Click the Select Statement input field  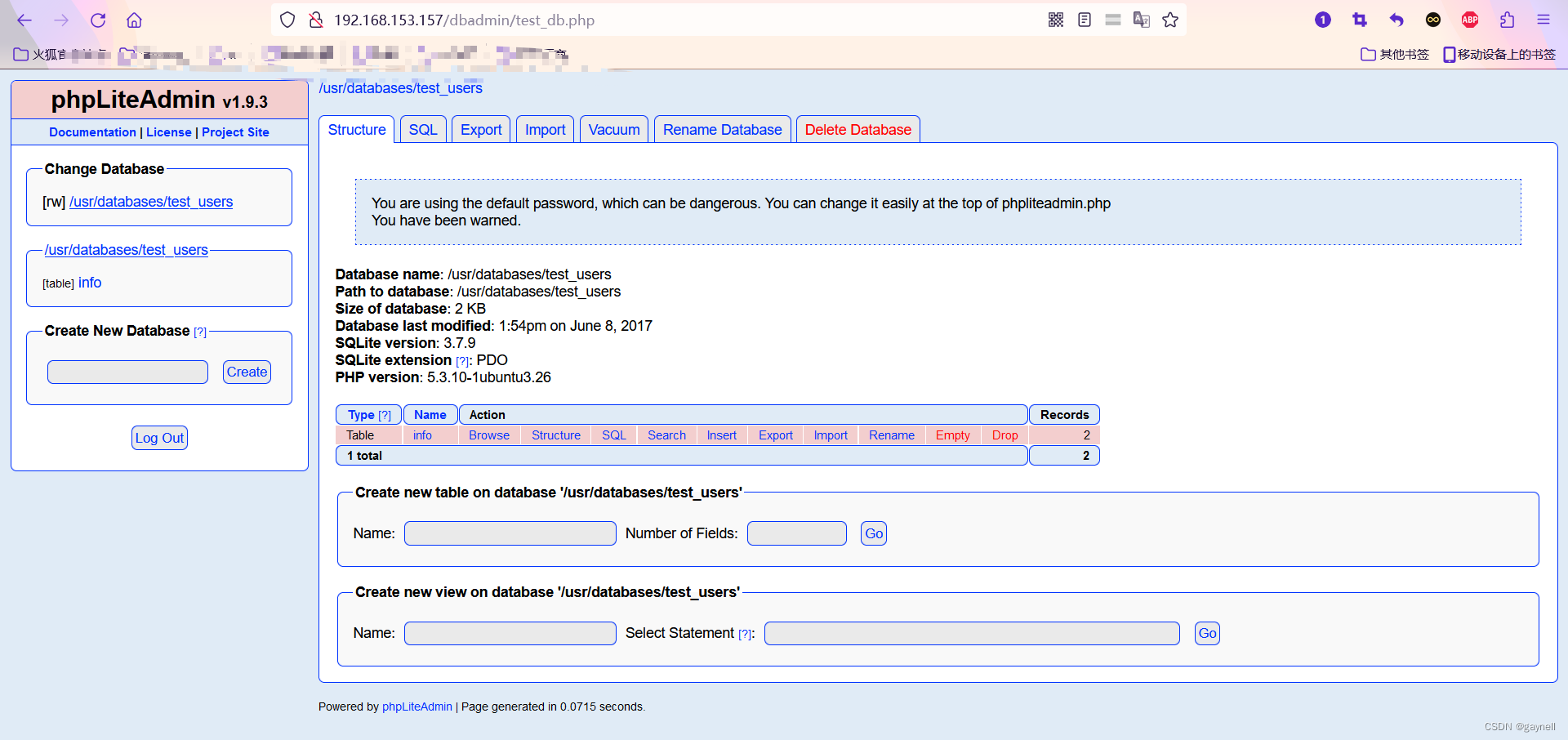click(x=972, y=633)
